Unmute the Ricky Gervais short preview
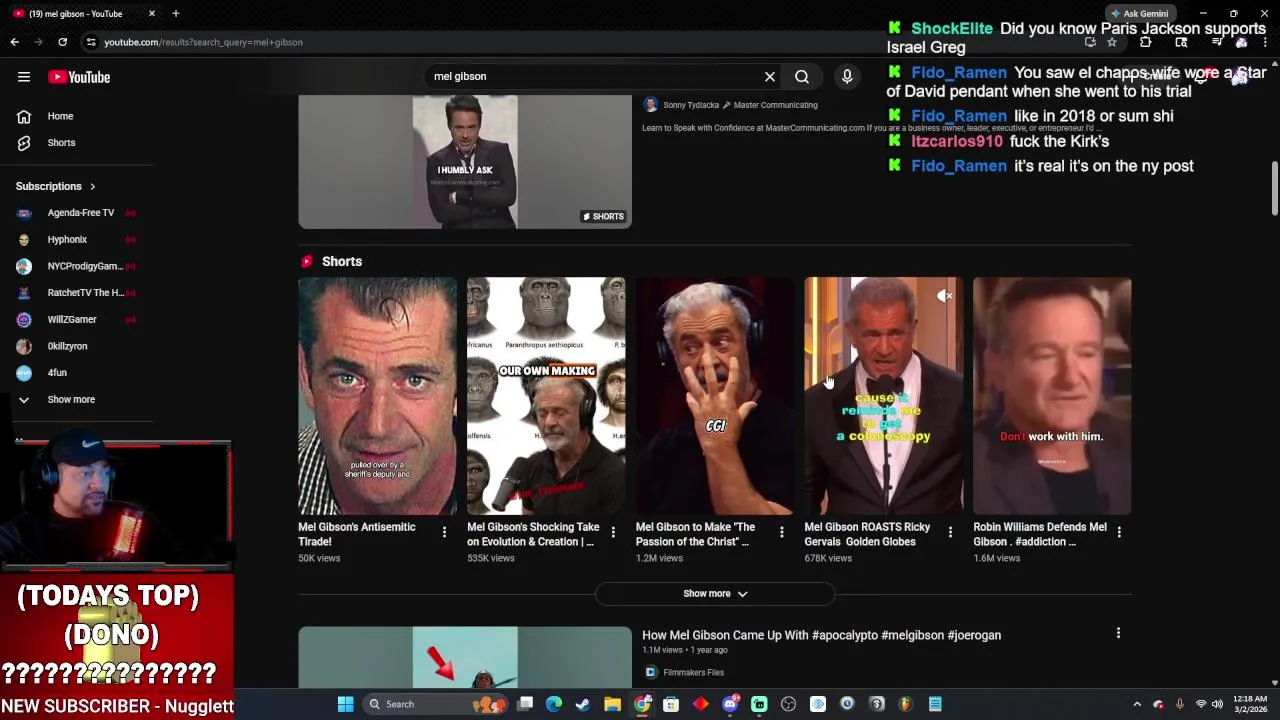The height and width of the screenshot is (720, 1280). tap(944, 296)
